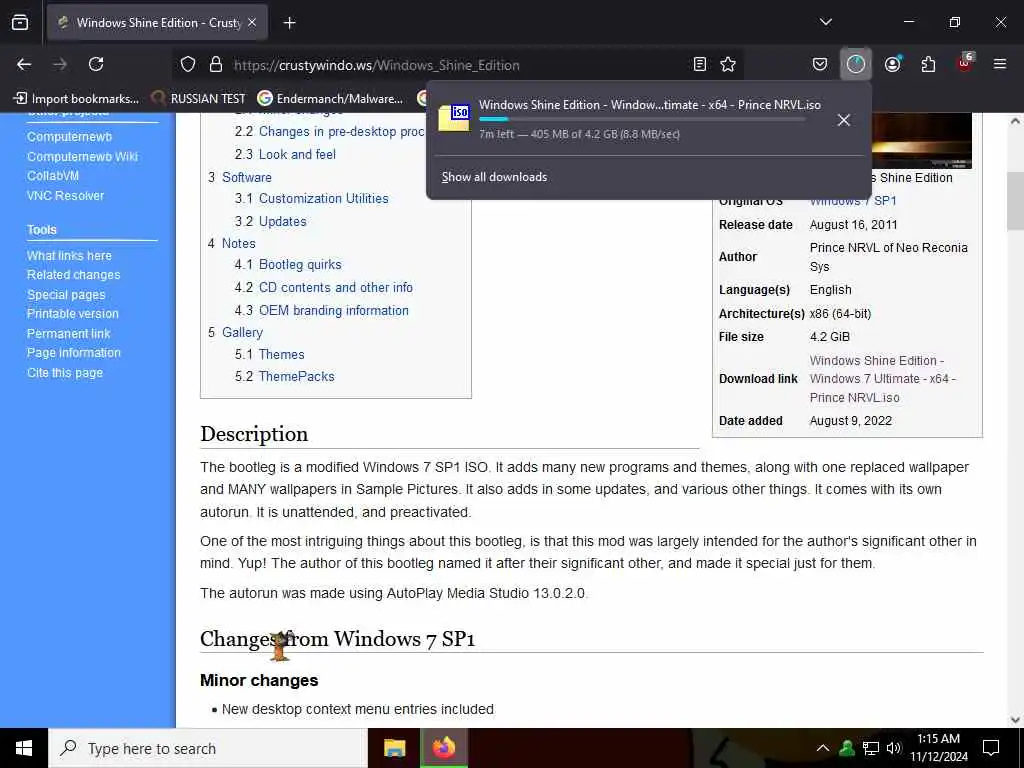
Task: Expand the list all tabs chevron
Action: pyautogui.click(x=825, y=22)
